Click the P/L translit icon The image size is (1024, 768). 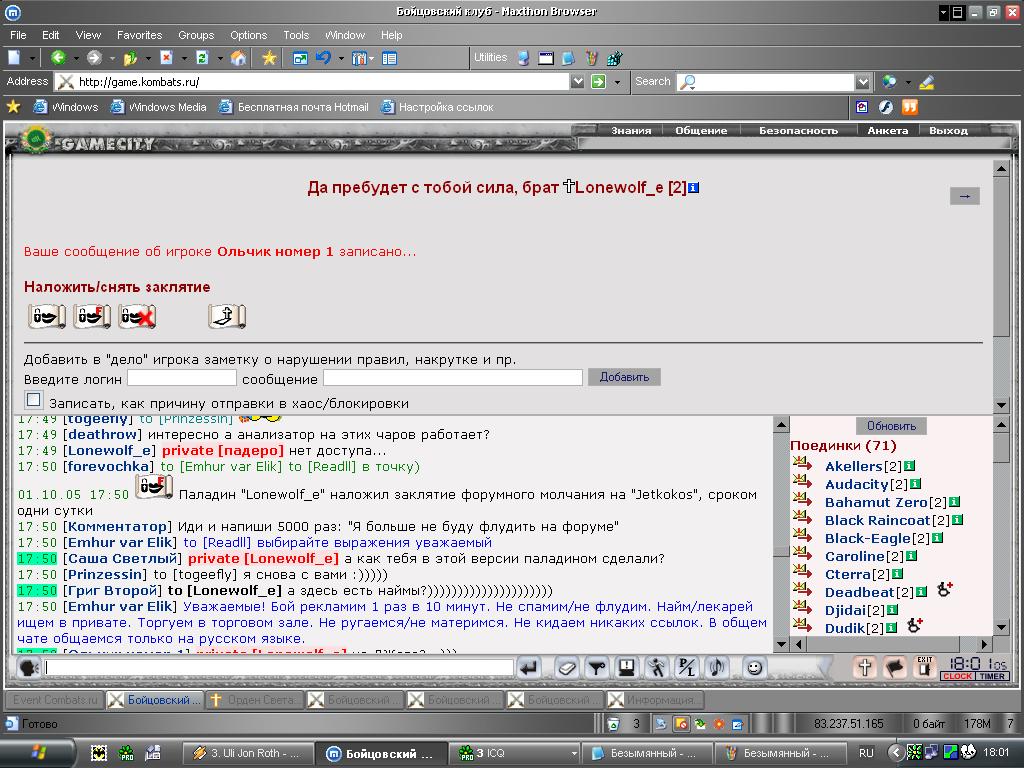pos(686,667)
